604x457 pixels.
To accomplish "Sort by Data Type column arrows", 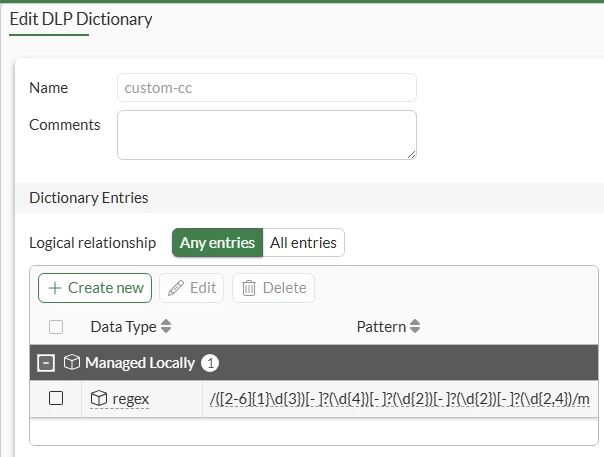I will 166,326.
